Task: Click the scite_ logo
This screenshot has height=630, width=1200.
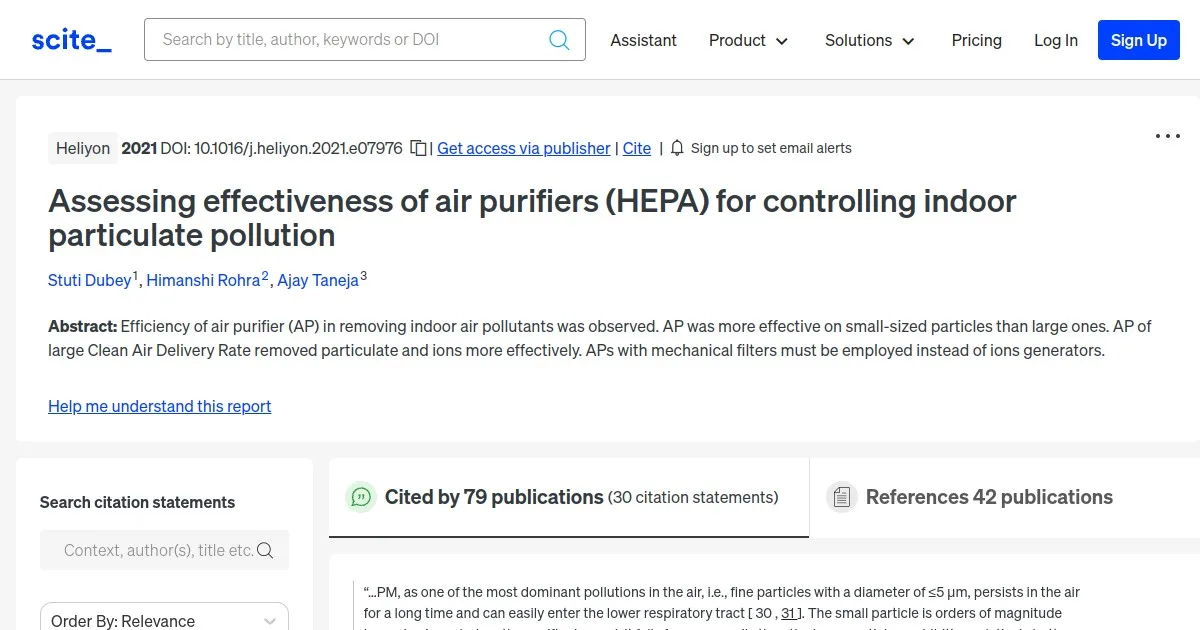Action: (x=71, y=40)
